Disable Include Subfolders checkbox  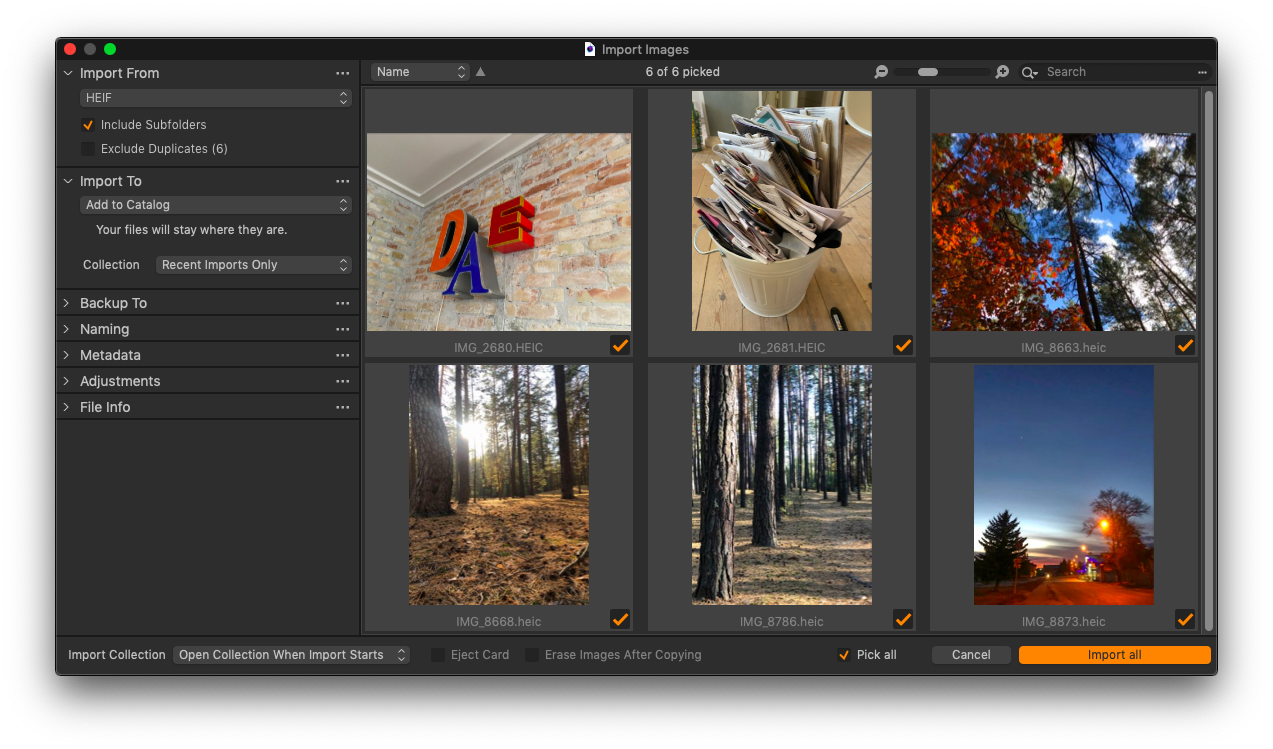pyautogui.click(x=88, y=125)
